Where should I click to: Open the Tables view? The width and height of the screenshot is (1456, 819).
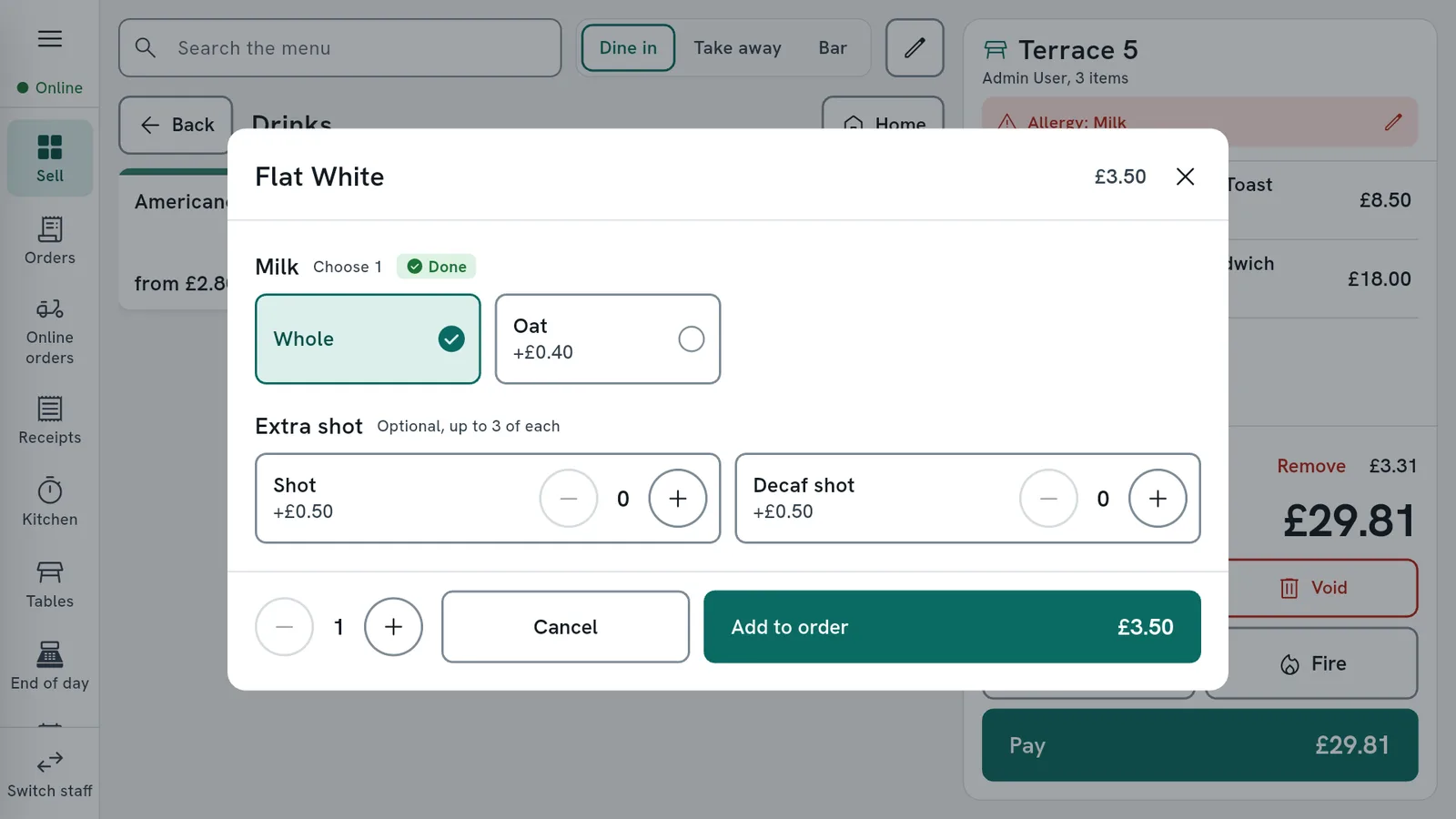click(x=50, y=584)
